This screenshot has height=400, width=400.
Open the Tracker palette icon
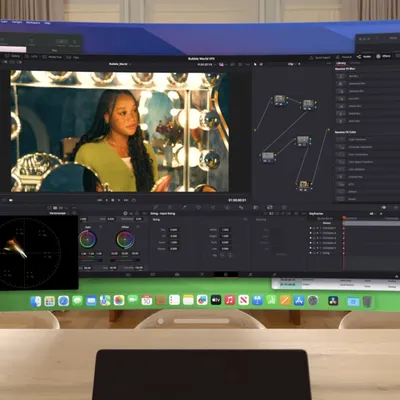(213, 207)
